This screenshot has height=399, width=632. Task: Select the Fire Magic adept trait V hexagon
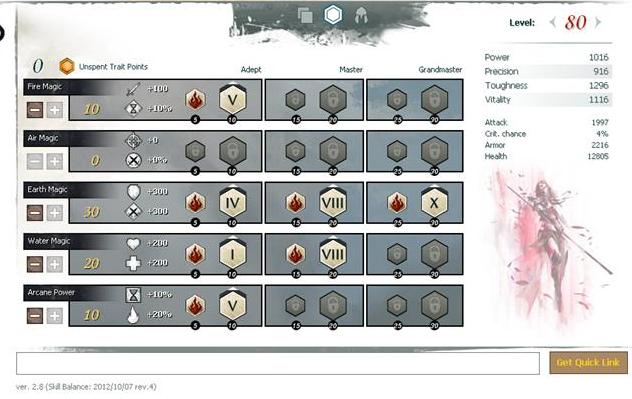(x=233, y=99)
